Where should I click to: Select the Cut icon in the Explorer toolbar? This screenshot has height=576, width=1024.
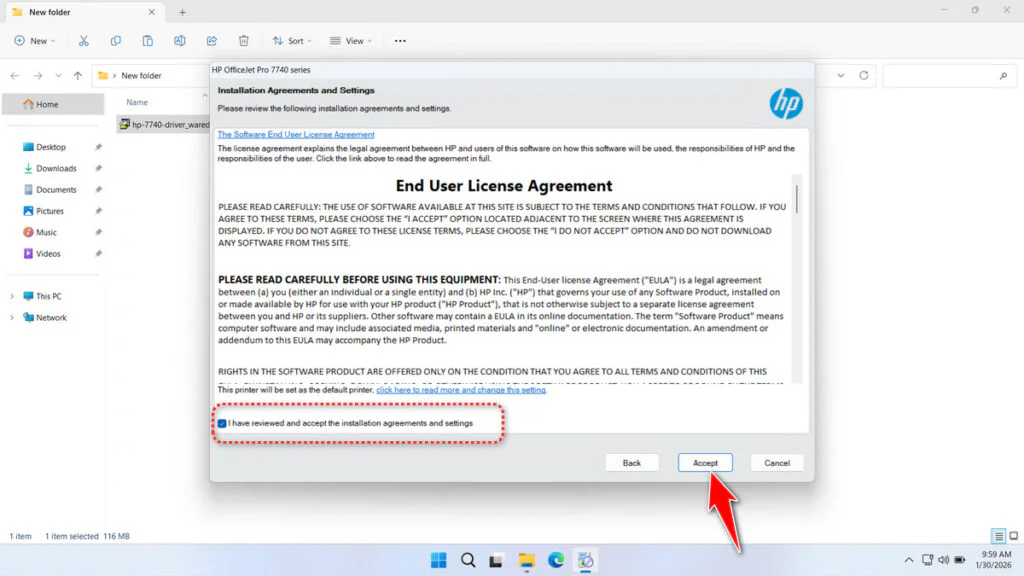point(84,40)
